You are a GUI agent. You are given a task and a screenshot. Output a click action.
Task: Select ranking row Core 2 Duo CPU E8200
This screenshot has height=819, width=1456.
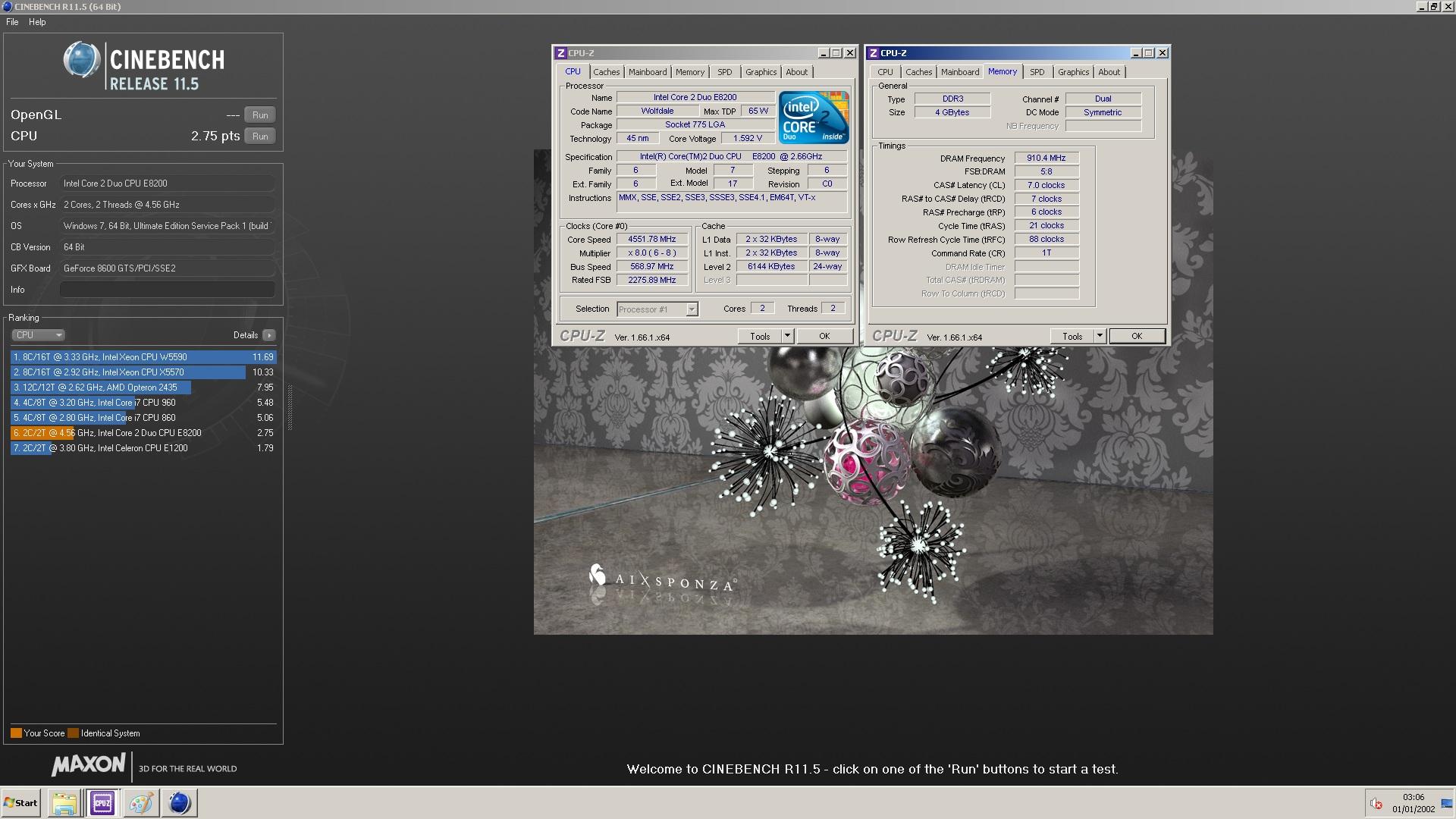pos(143,433)
